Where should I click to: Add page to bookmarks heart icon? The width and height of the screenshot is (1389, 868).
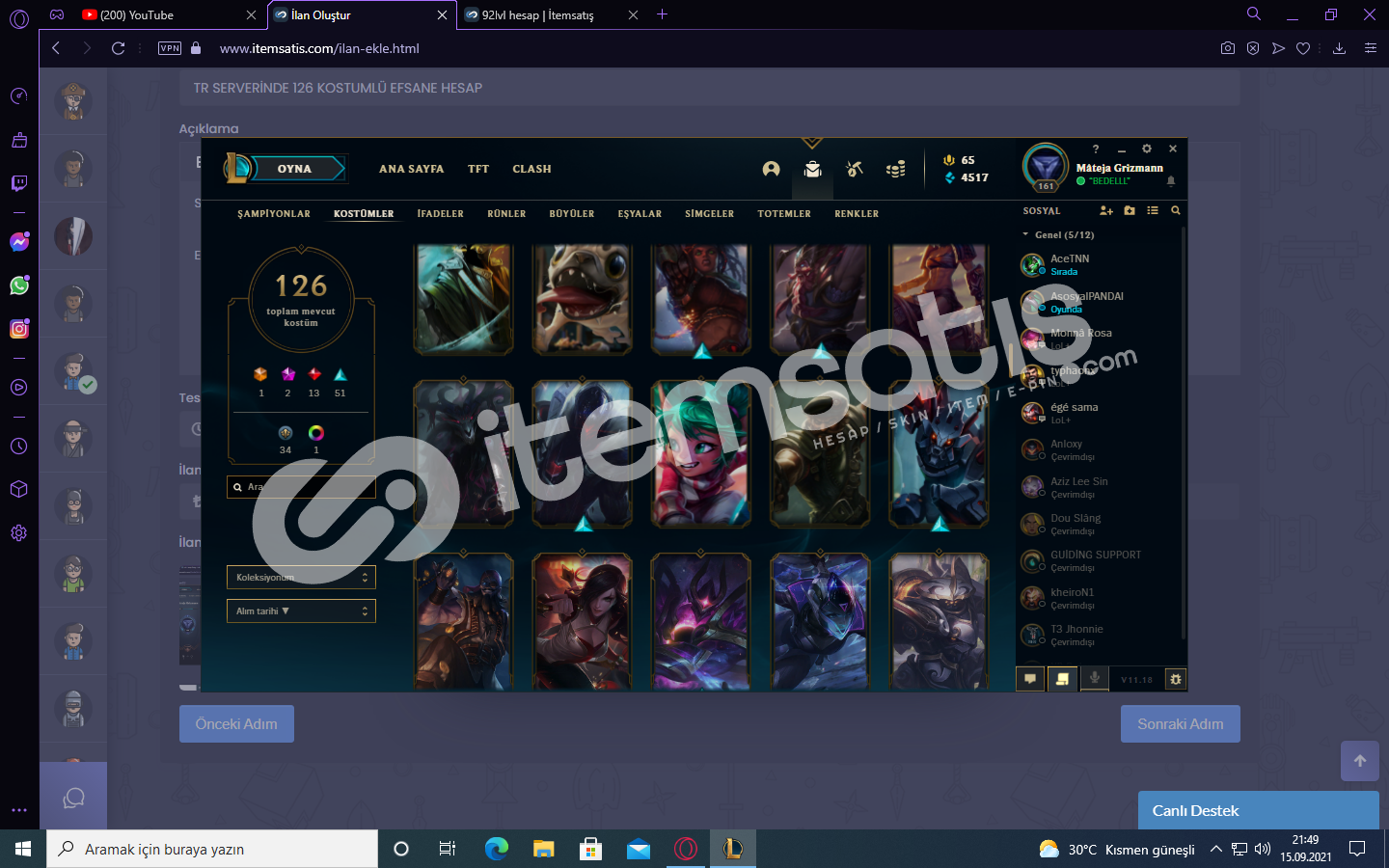[x=1303, y=48]
